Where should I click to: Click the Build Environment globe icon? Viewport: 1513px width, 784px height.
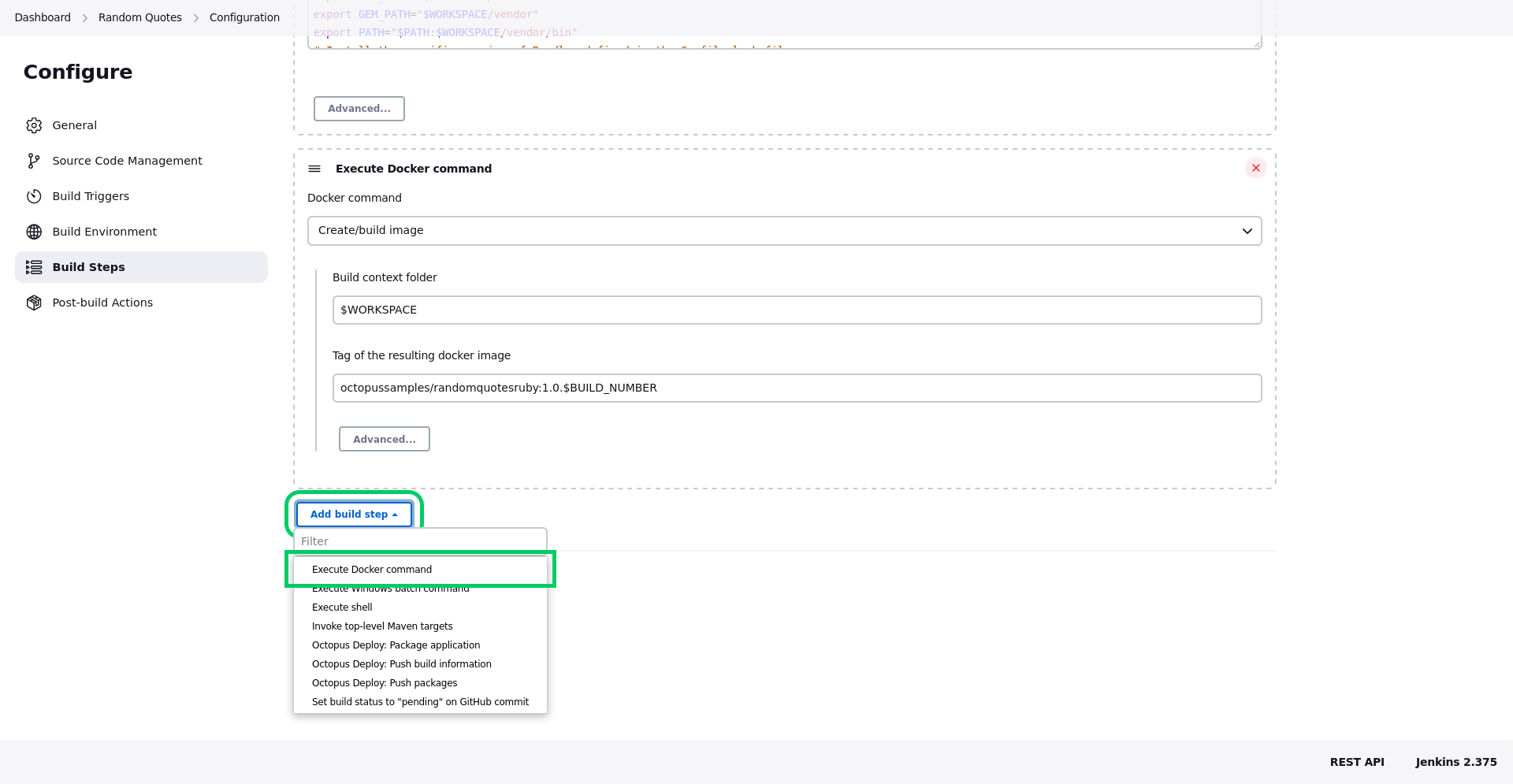coord(34,232)
